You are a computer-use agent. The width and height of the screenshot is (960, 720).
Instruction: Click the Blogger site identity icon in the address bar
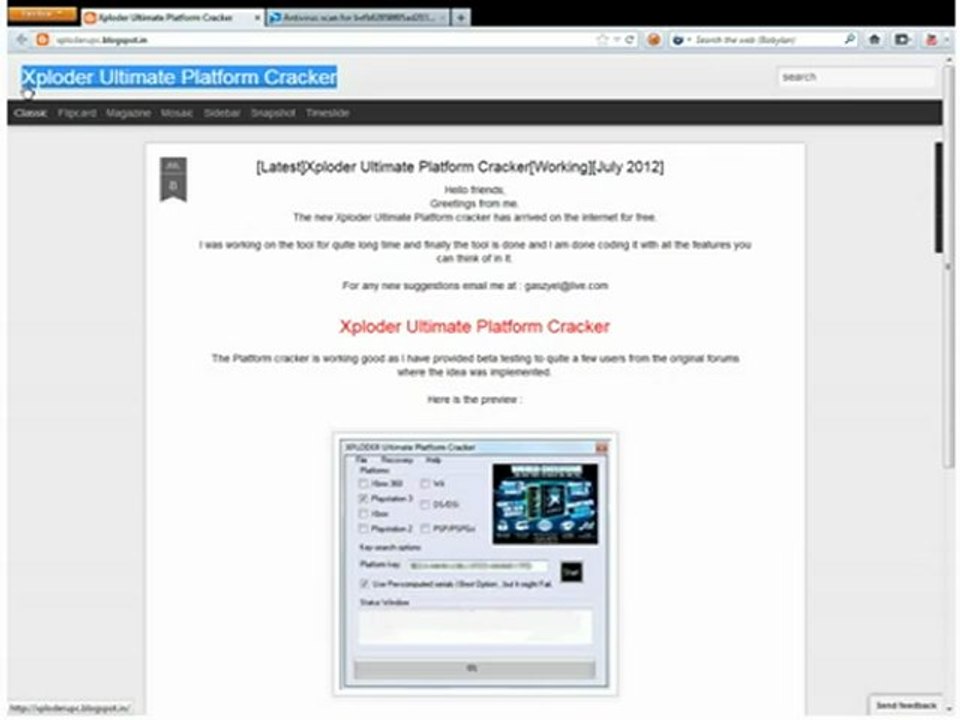(42, 40)
